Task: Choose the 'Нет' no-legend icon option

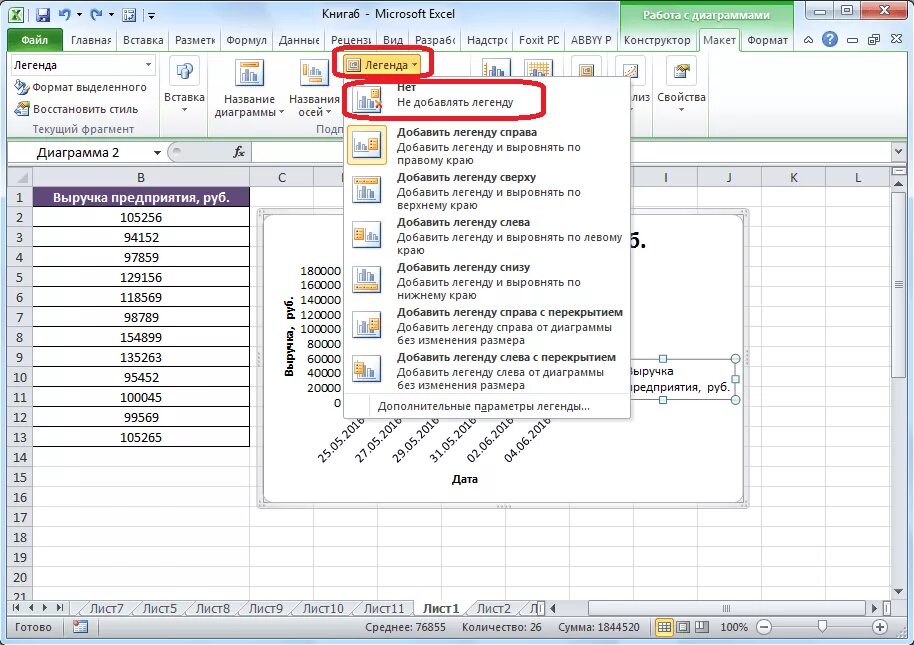Action: click(367, 99)
